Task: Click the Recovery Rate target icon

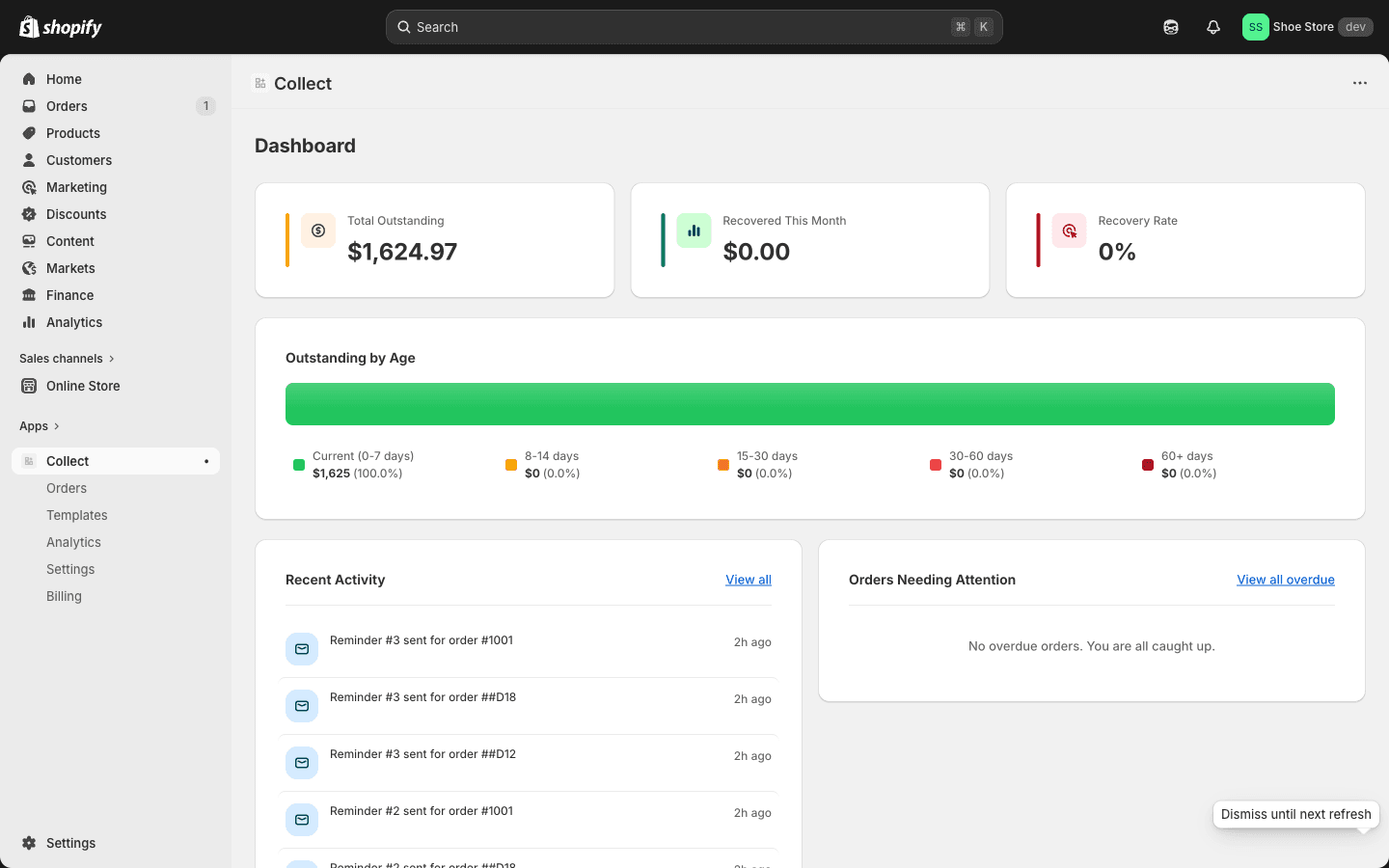Action: (1069, 231)
